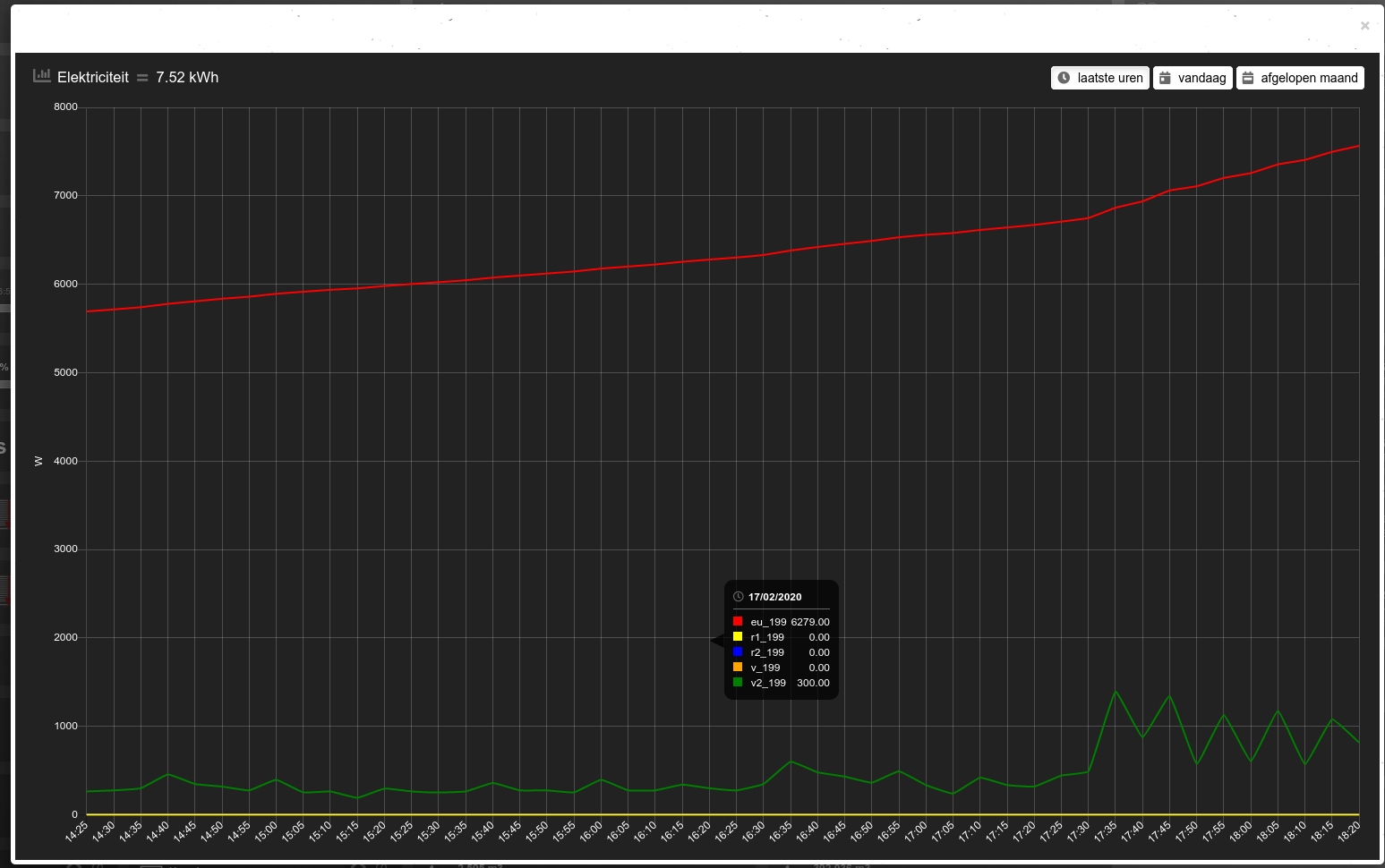Click the red eu_199 swatch in tooltip
Viewport: 1385px width, 868px height.
738,621
